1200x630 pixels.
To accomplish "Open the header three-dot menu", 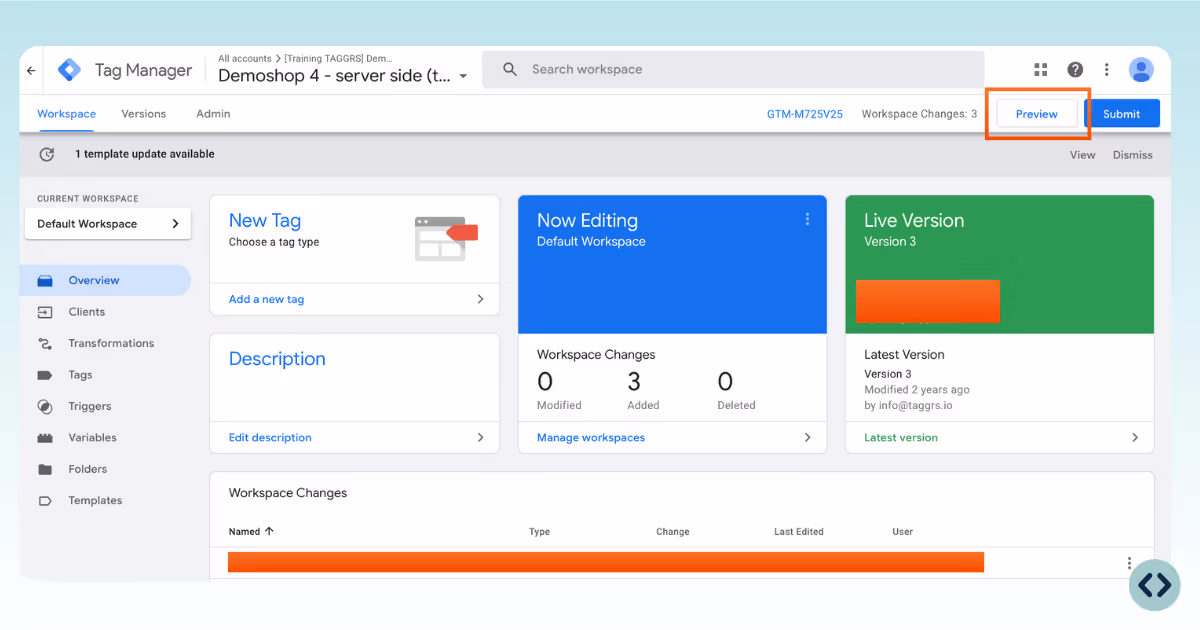I will coord(1106,69).
